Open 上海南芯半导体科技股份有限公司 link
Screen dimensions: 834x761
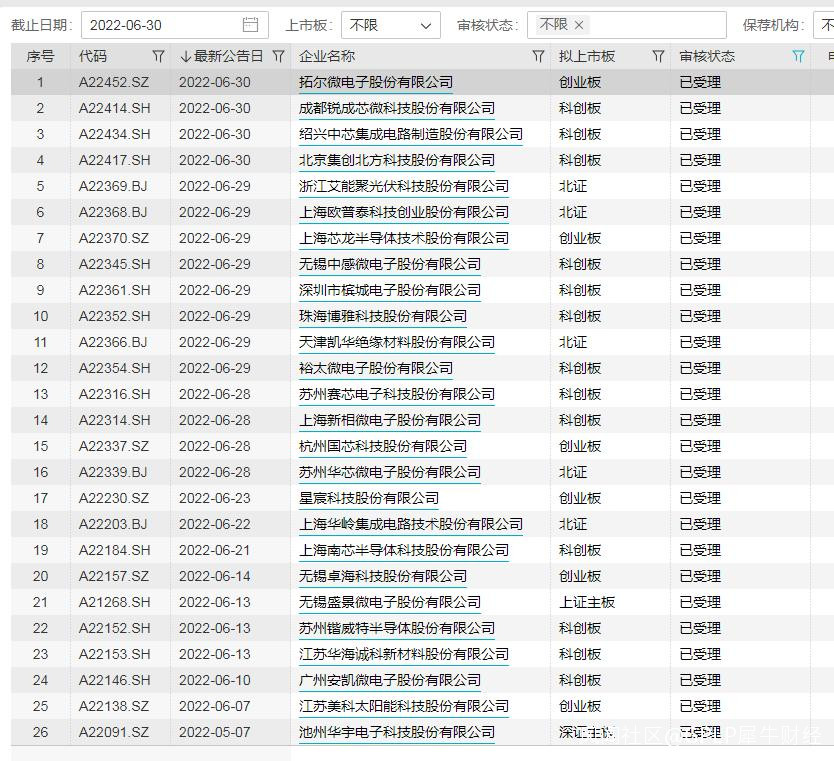404,550
